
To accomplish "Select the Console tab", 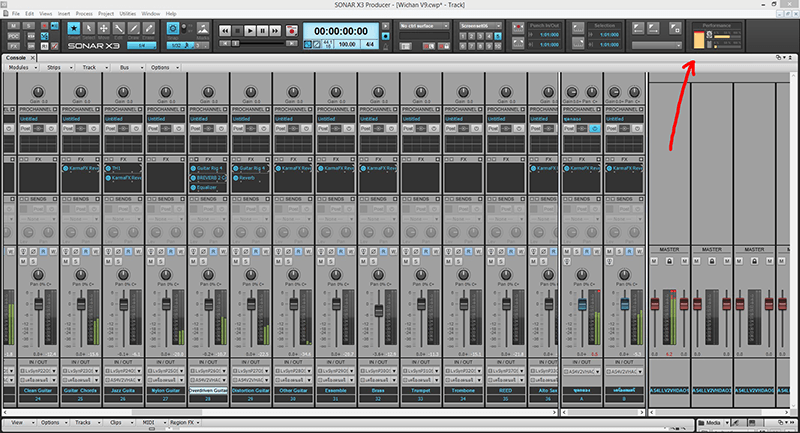I will (16, 58).
